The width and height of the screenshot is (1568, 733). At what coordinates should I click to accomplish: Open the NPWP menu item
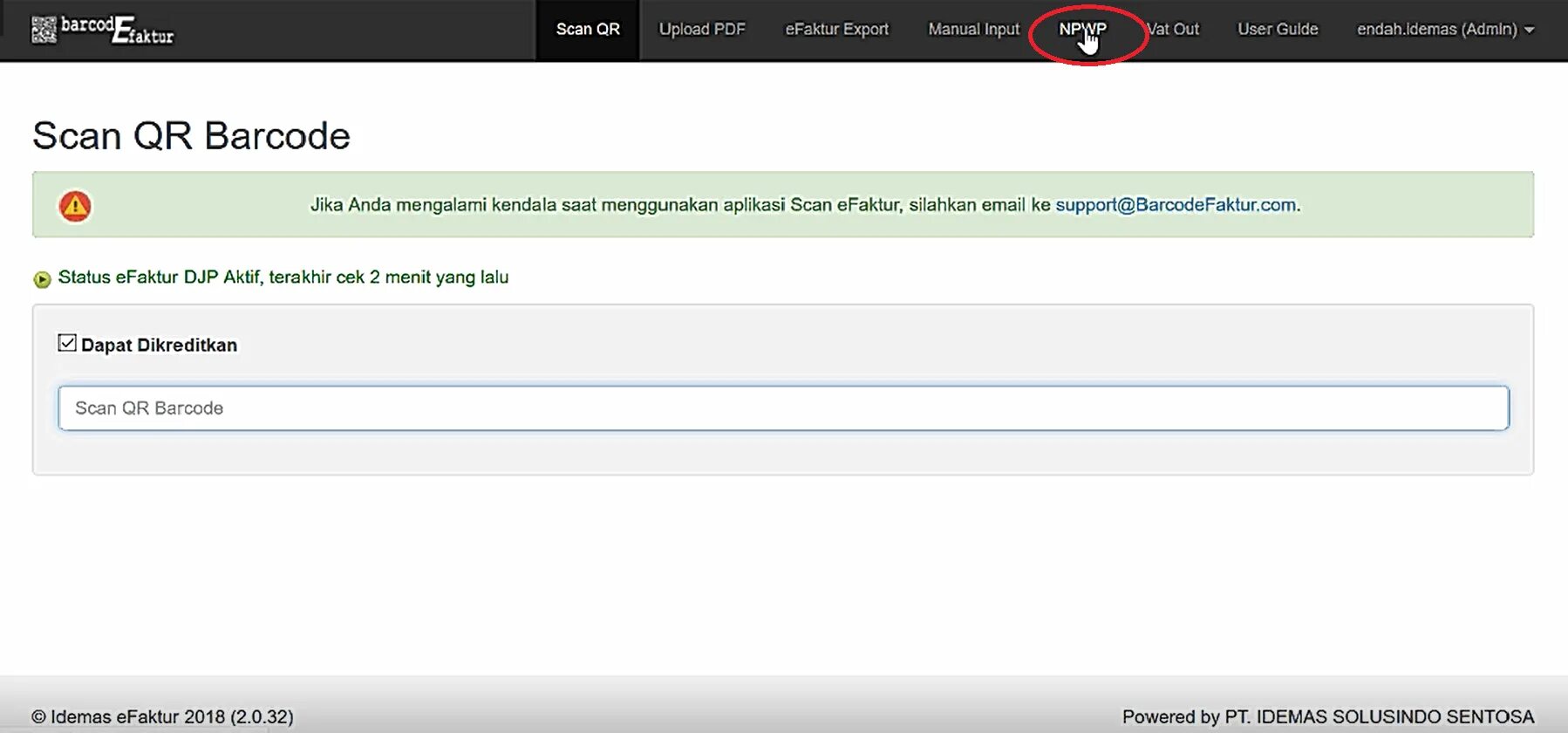[1082, 30]
